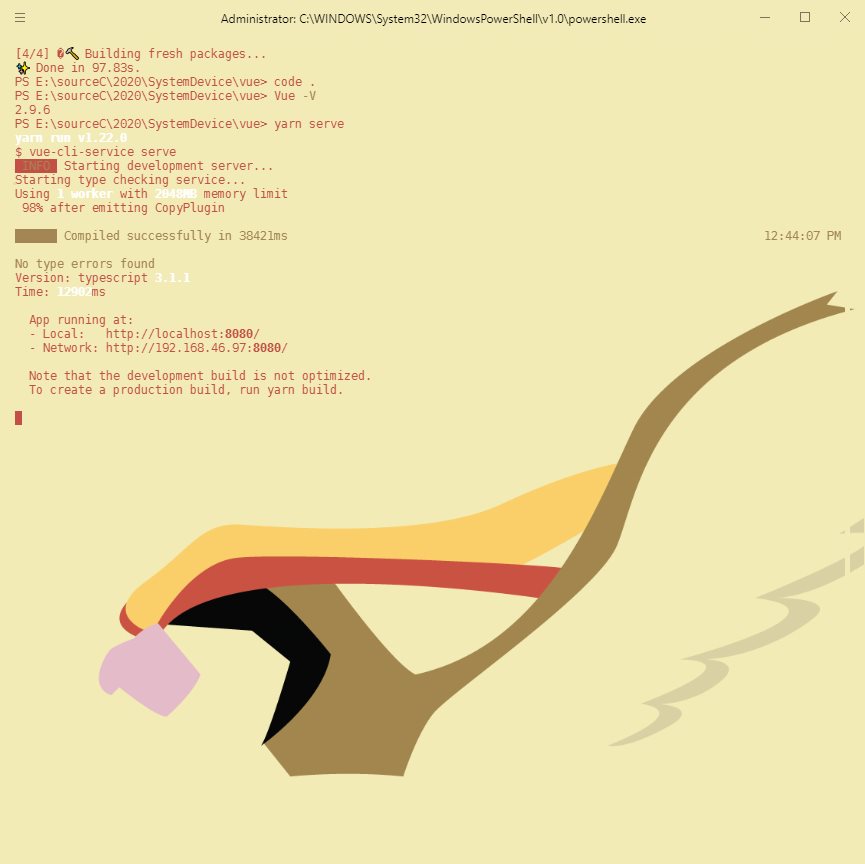Click 'App running at:' text

81,320
